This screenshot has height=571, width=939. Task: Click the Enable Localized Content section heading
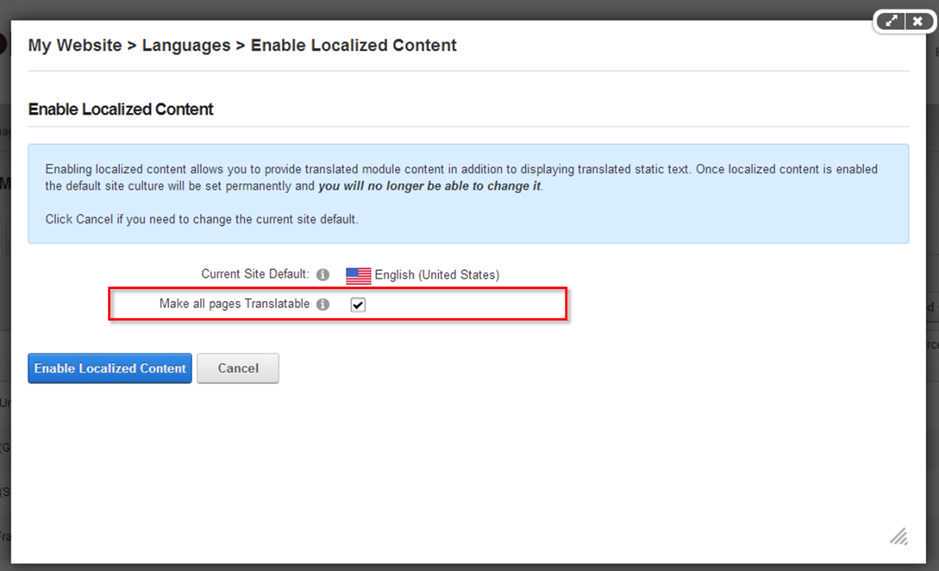(120, 109)
